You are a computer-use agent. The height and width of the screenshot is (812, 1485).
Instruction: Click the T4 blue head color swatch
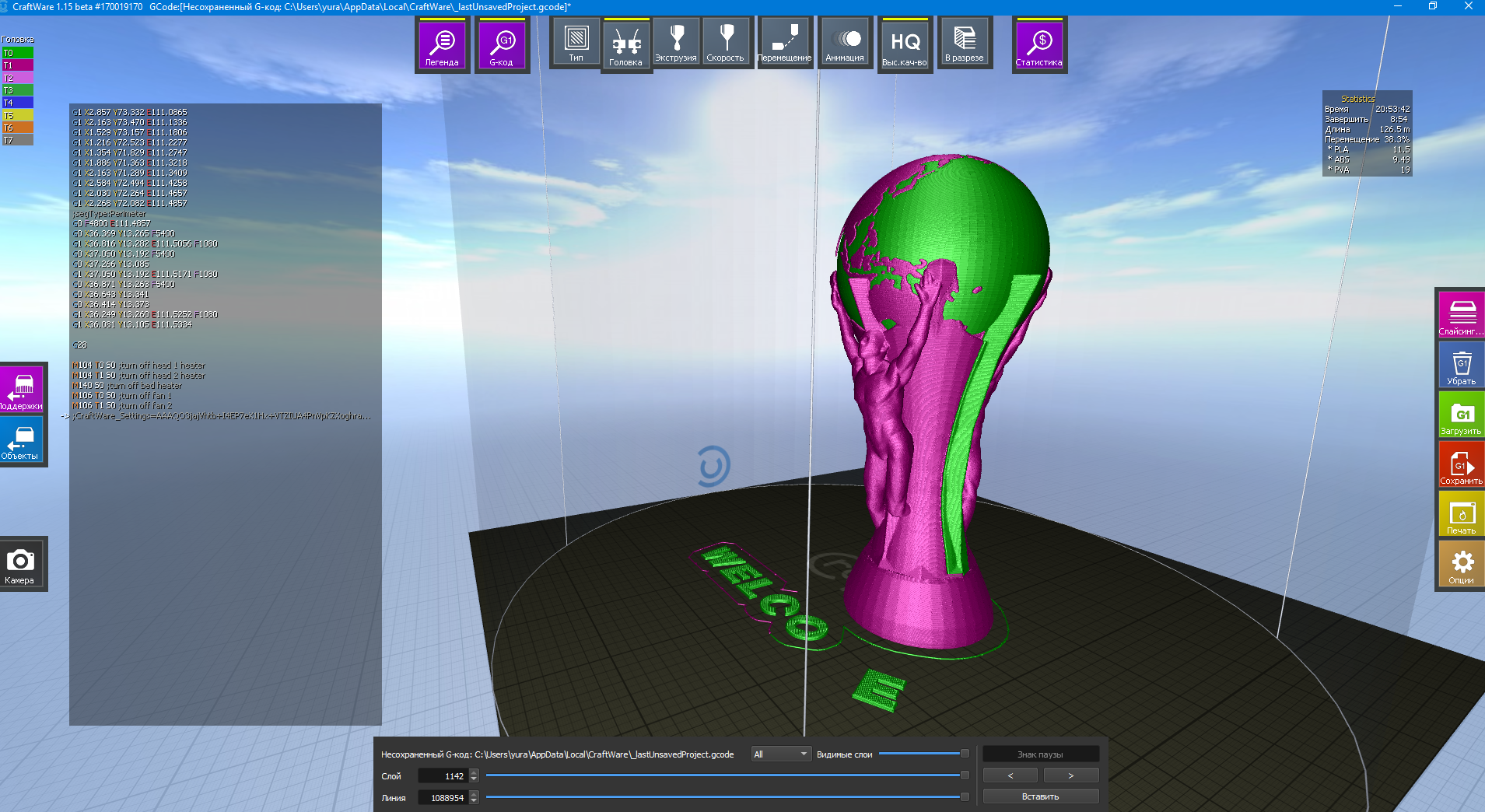click(x=17, y=103)
